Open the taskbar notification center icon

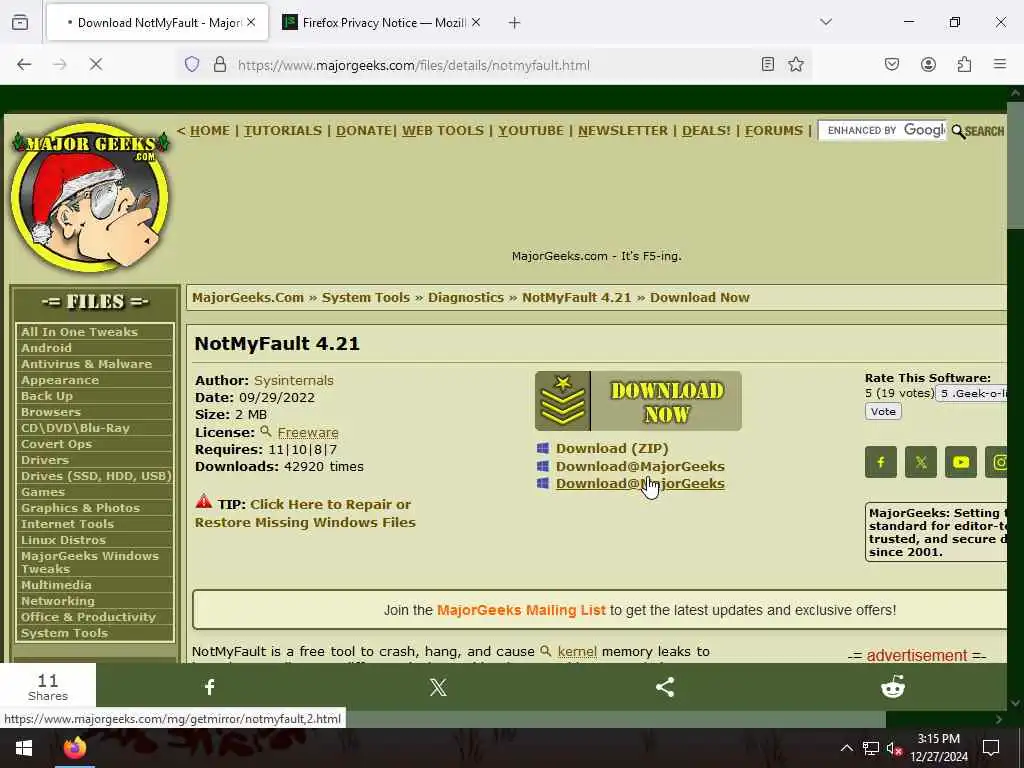point(991,748)
